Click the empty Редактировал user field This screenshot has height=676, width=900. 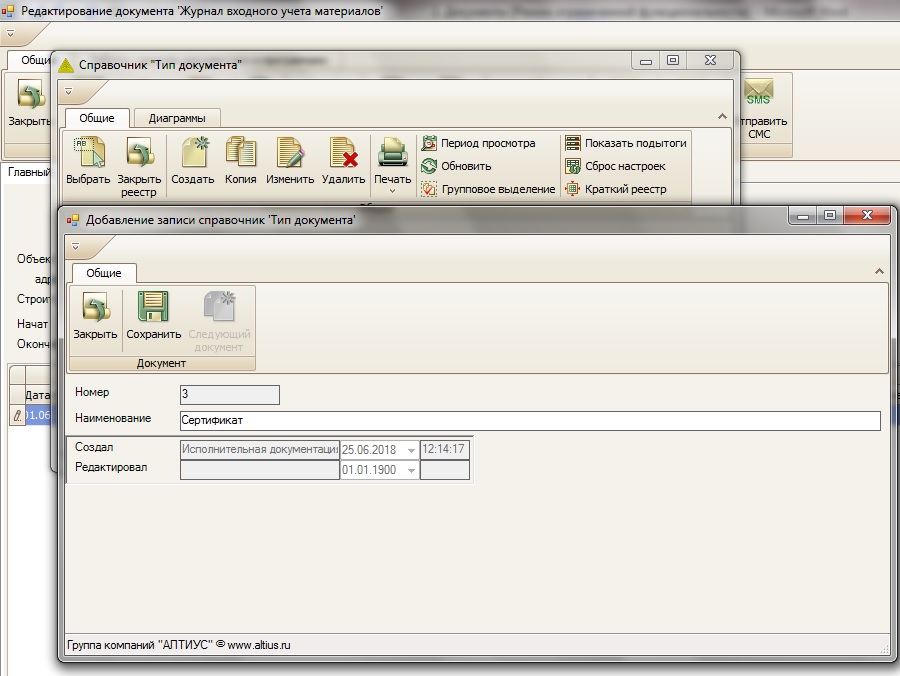tap(260, 470)
